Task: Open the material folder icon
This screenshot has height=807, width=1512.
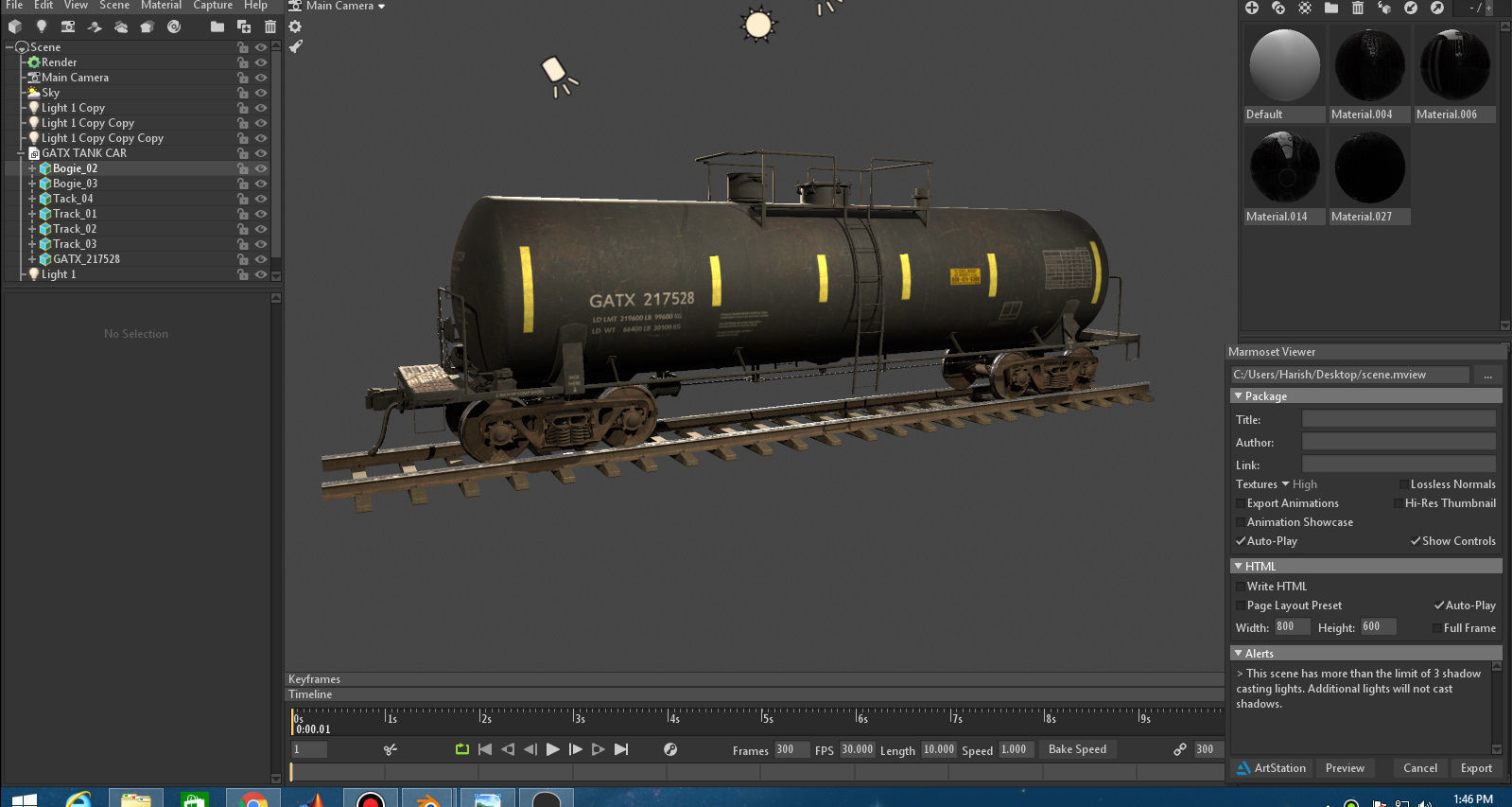Action: coord(1331,8)
